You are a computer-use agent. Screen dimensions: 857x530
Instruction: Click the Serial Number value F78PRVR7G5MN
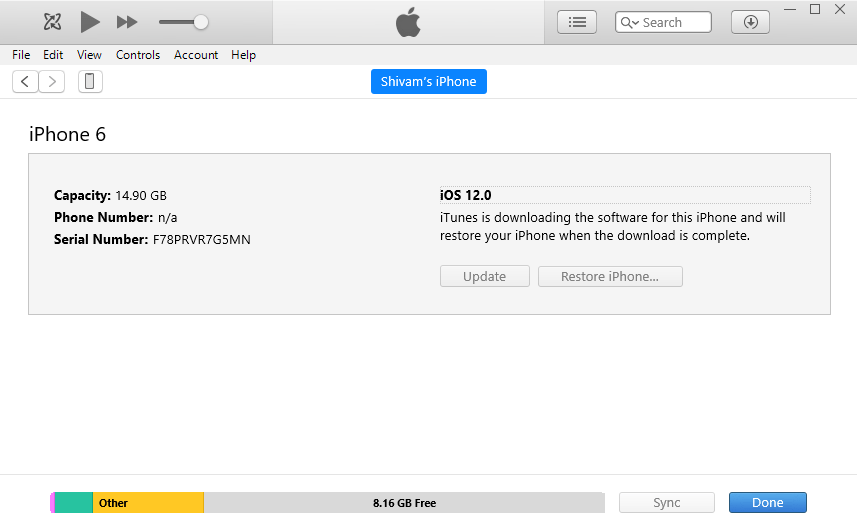click(x=202, y=240)
